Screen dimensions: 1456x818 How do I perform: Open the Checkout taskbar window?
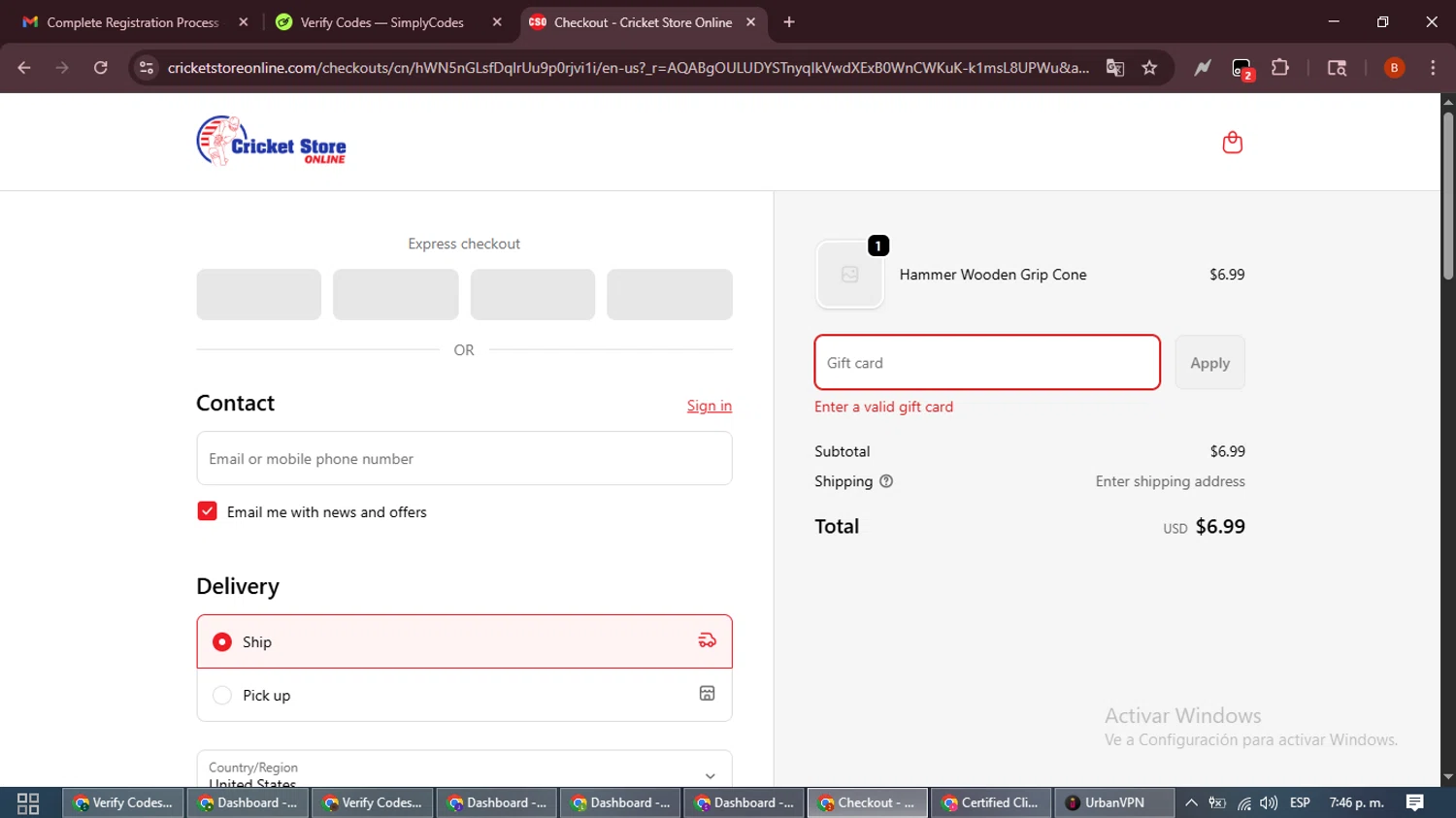coord(867,802)
